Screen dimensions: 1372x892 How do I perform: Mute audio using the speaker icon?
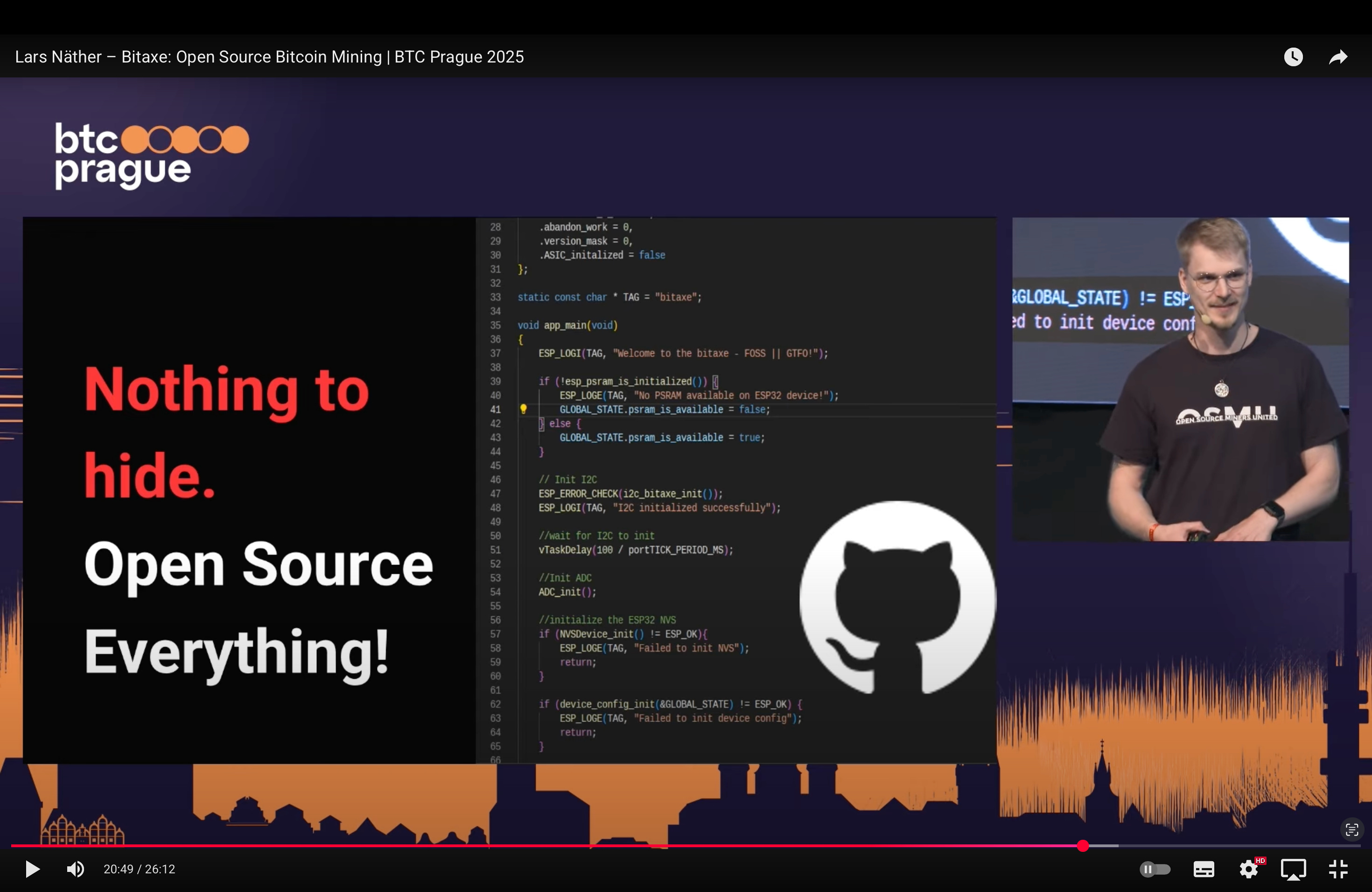75,869
